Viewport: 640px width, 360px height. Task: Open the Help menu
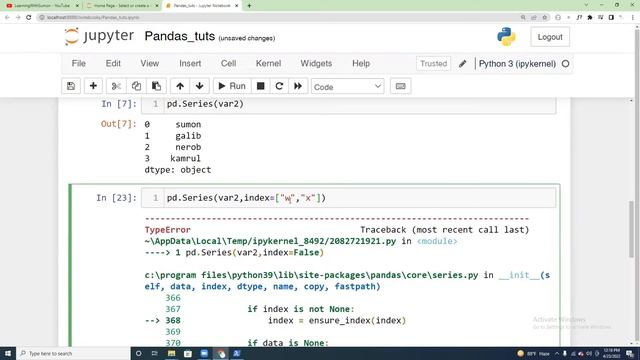pos(361,64)
